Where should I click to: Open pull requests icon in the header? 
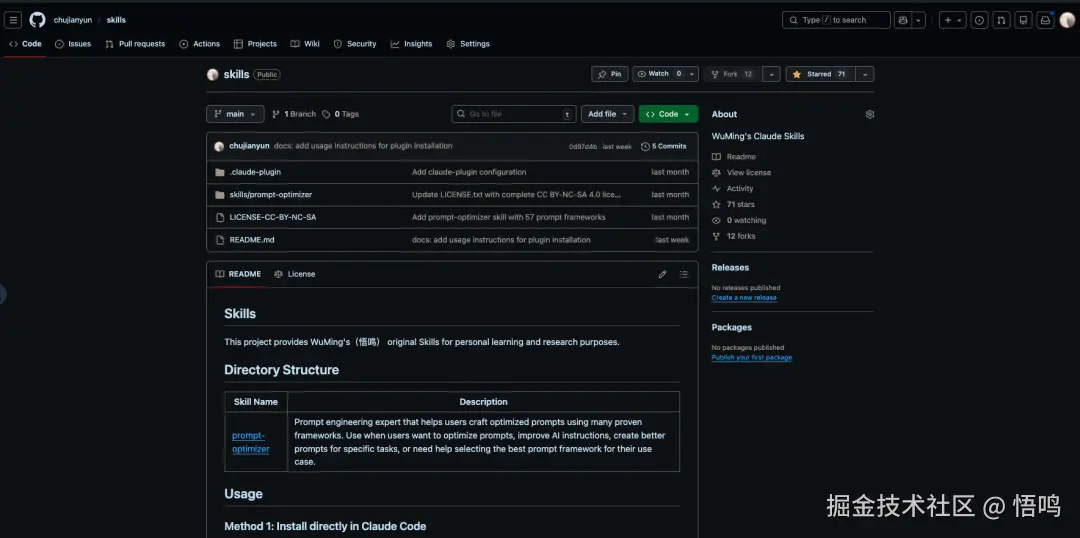click(x=1001, y=20)
